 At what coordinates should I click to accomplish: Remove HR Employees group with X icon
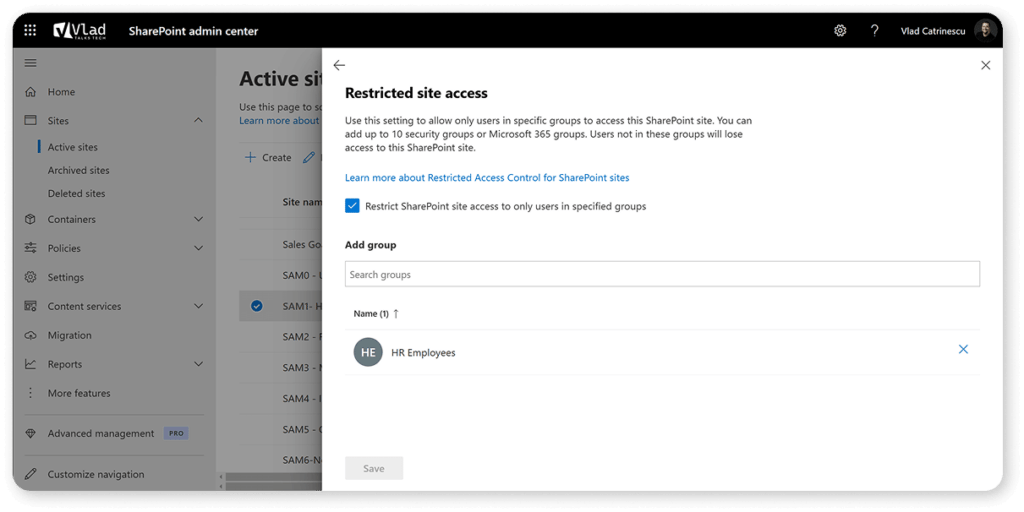click(963, 349)
